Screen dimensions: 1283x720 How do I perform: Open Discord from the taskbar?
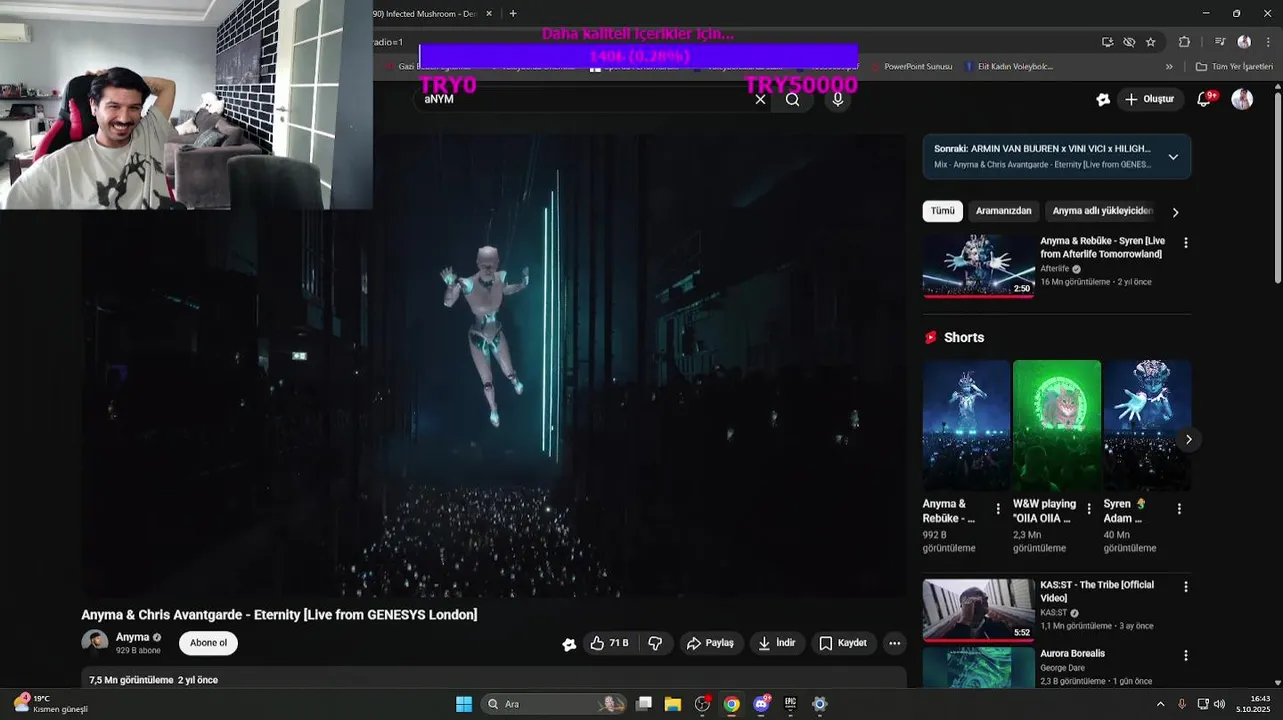point(761,704)
